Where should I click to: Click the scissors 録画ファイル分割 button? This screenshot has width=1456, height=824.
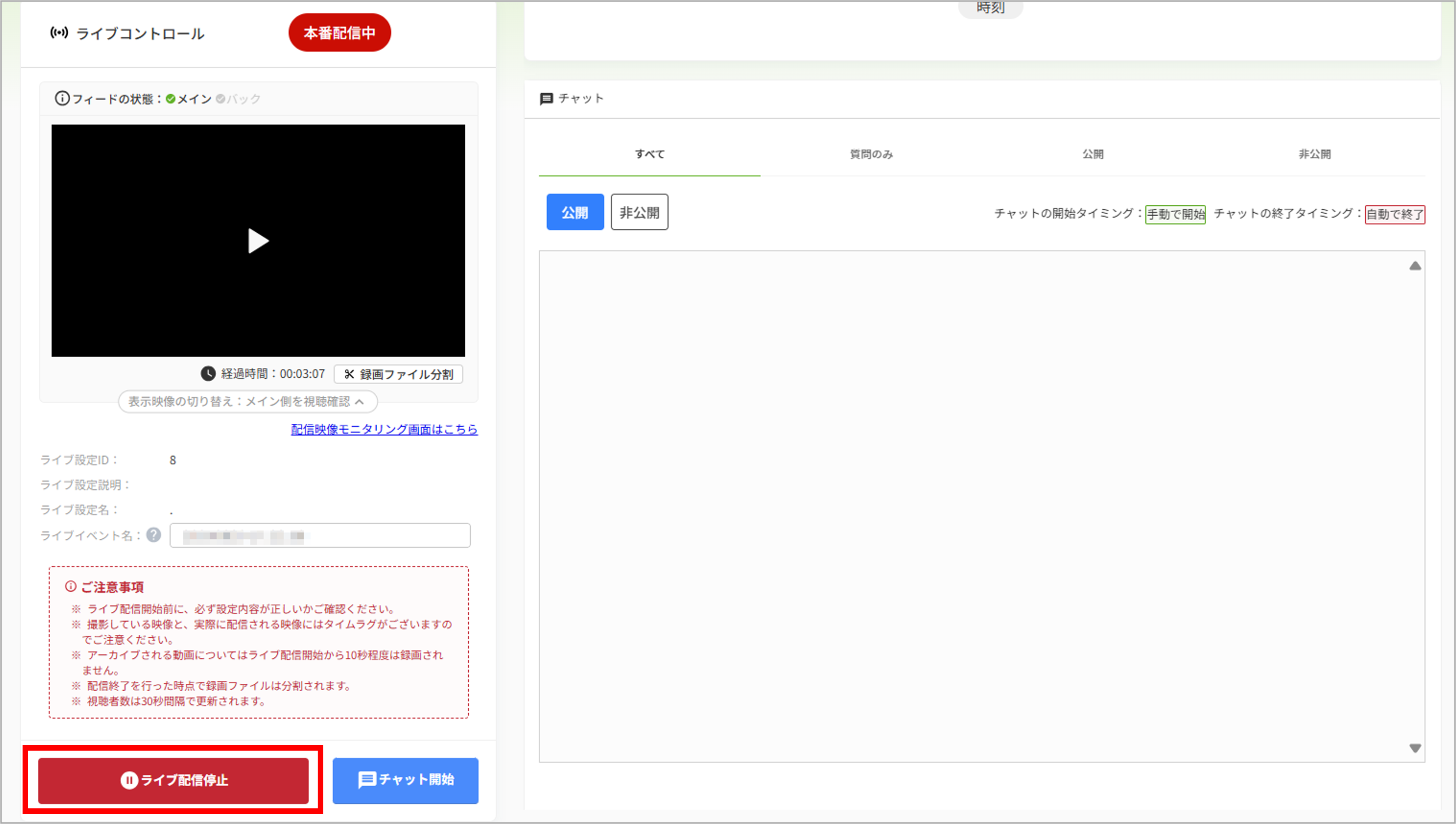398,374
